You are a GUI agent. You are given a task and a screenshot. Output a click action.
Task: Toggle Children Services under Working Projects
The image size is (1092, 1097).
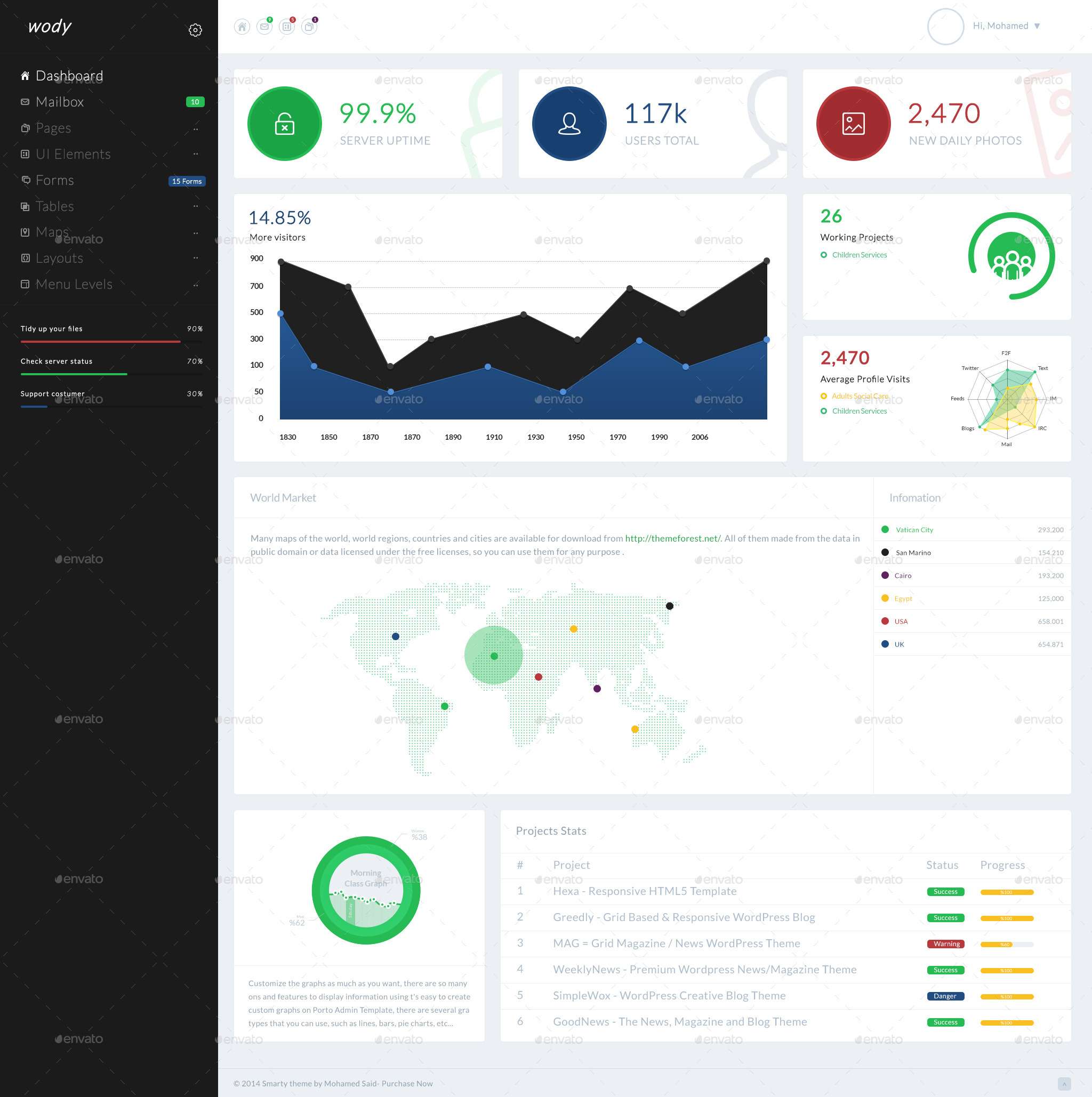point(823,255)
